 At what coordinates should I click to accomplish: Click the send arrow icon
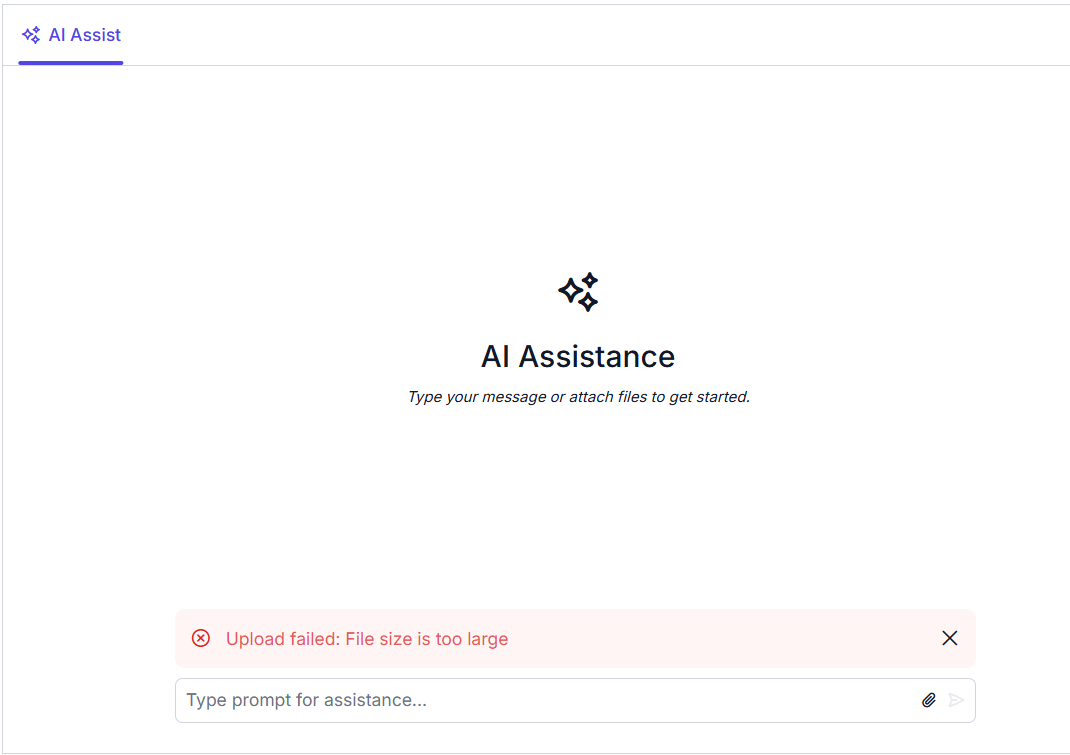[x=957, y=700]
